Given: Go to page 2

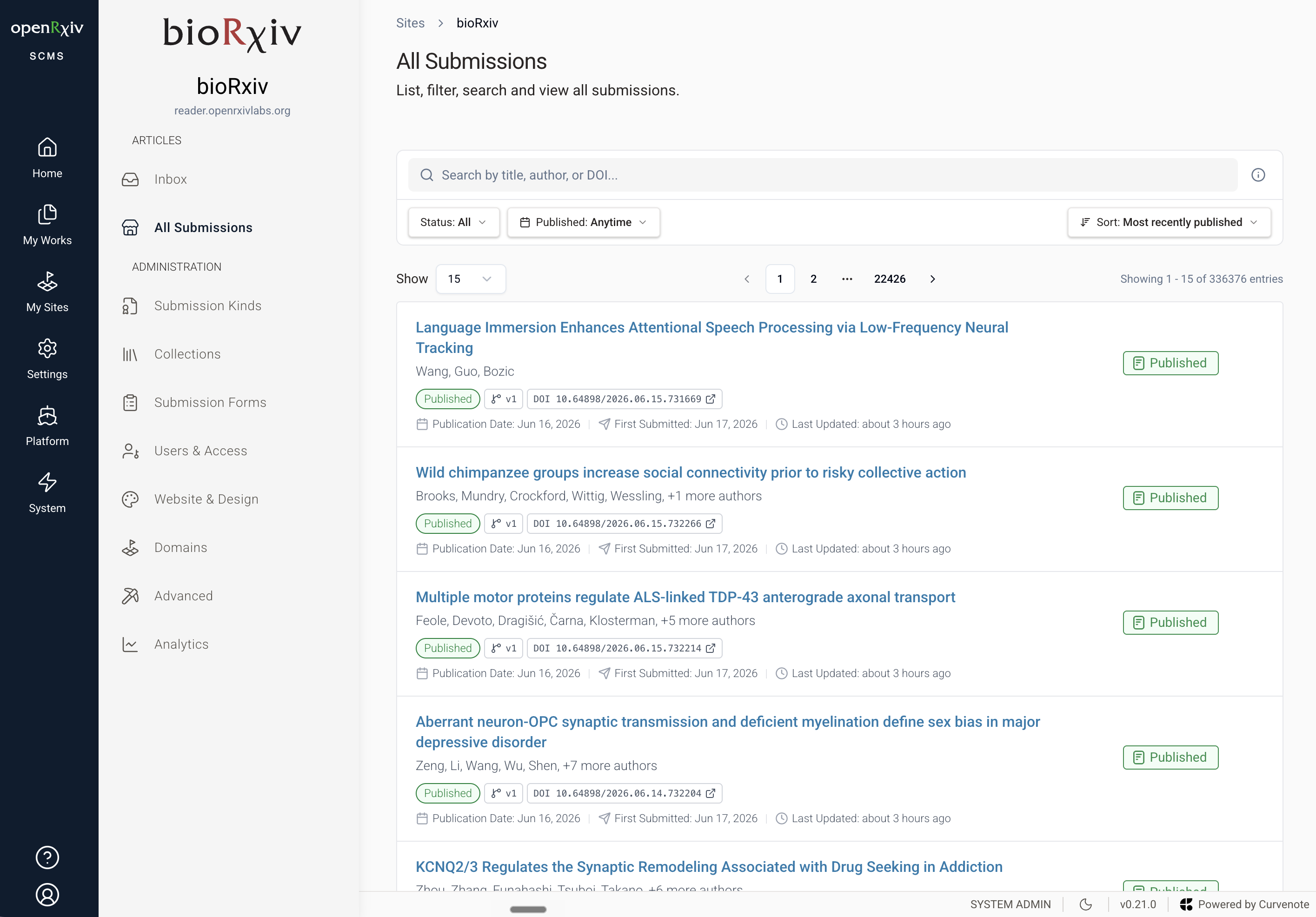Looking at the screenshot, I should click(813, 279).
